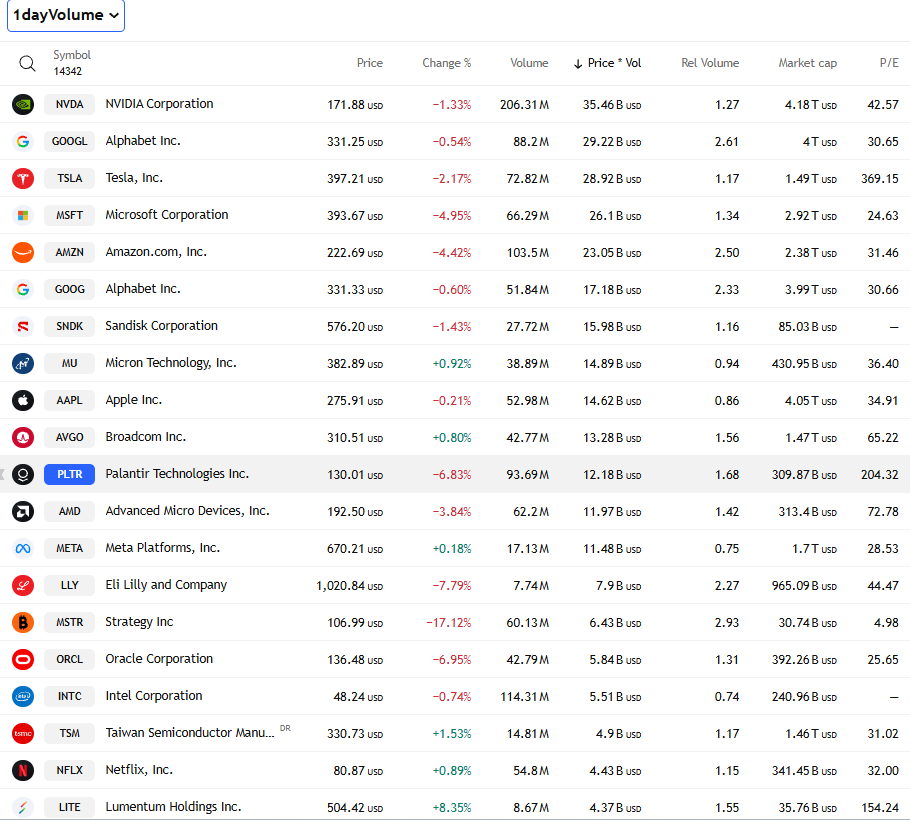Click the +8.35% change for LITE

coord(452,807)
